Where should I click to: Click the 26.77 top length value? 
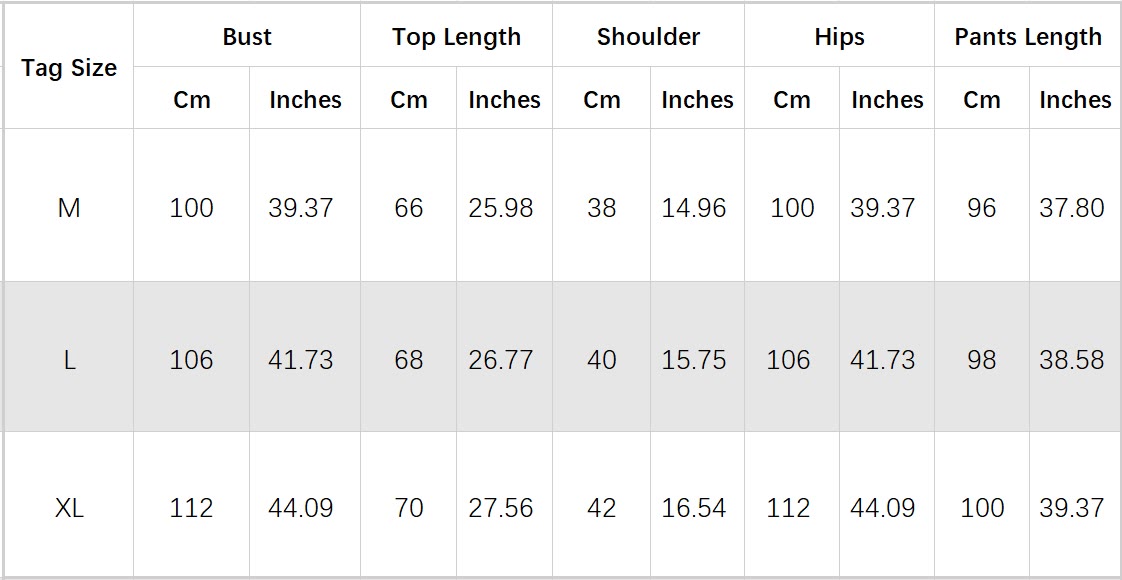(x=501, y=360)
